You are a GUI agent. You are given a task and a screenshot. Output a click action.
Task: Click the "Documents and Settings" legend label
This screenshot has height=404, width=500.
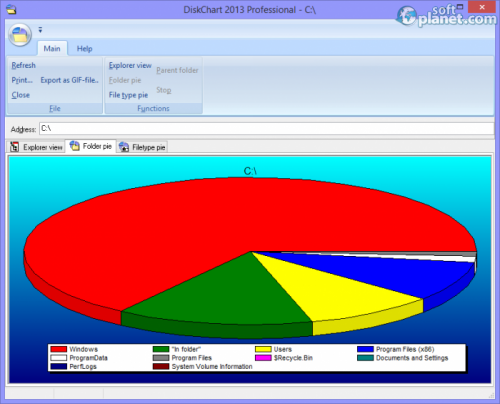click(412, 358)
